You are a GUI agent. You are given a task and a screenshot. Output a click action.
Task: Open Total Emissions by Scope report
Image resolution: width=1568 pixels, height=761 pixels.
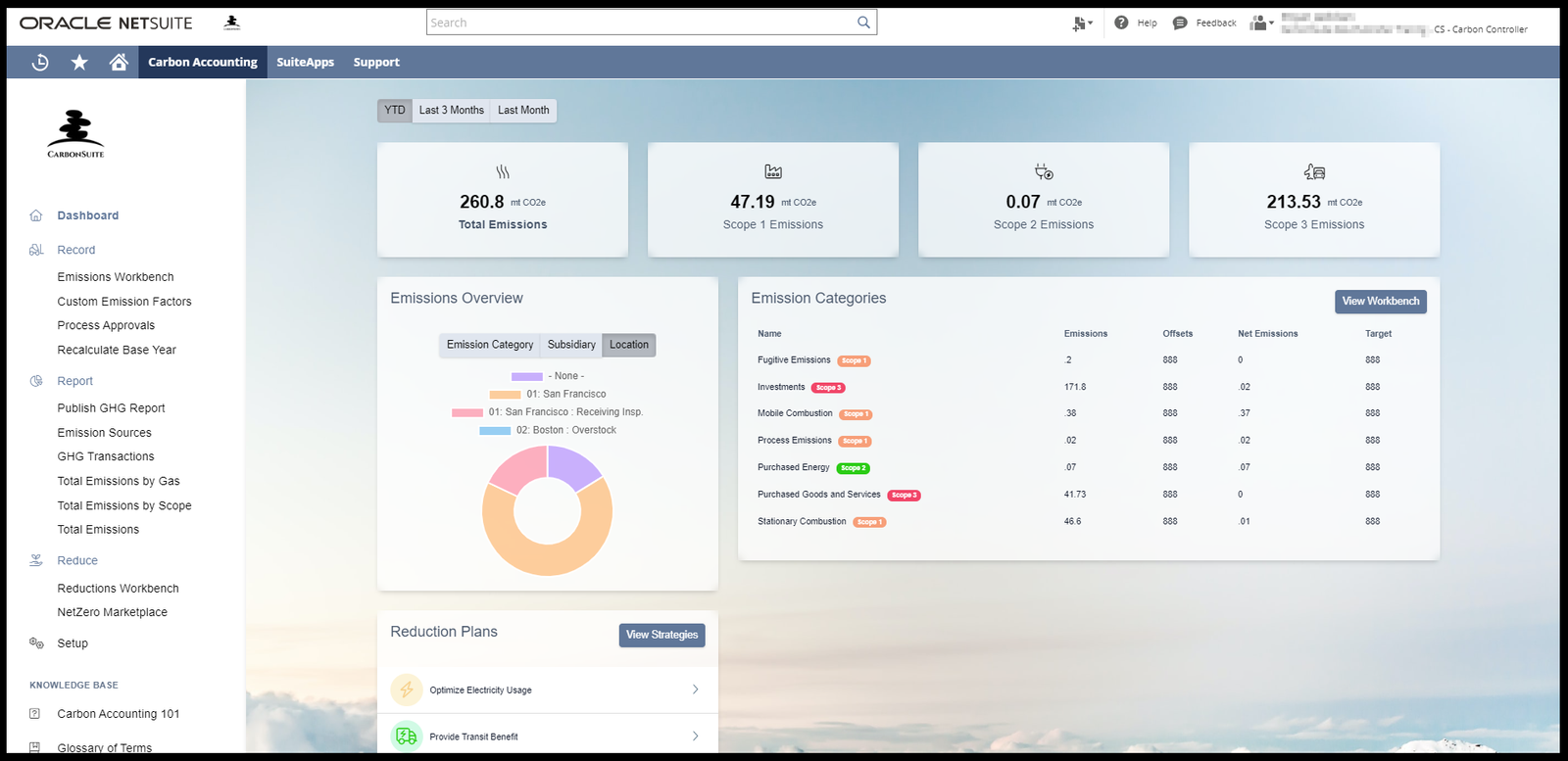tap(124, 505)
